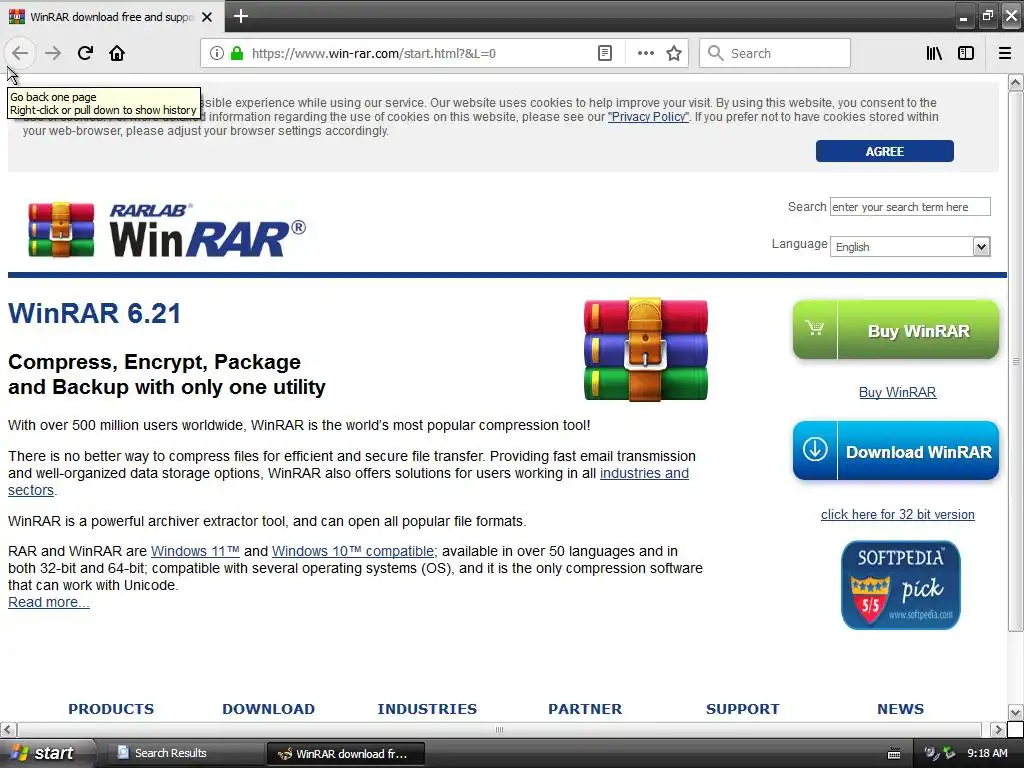
Task: Click the large WinRAR books image
Action: tap(645, 349)
